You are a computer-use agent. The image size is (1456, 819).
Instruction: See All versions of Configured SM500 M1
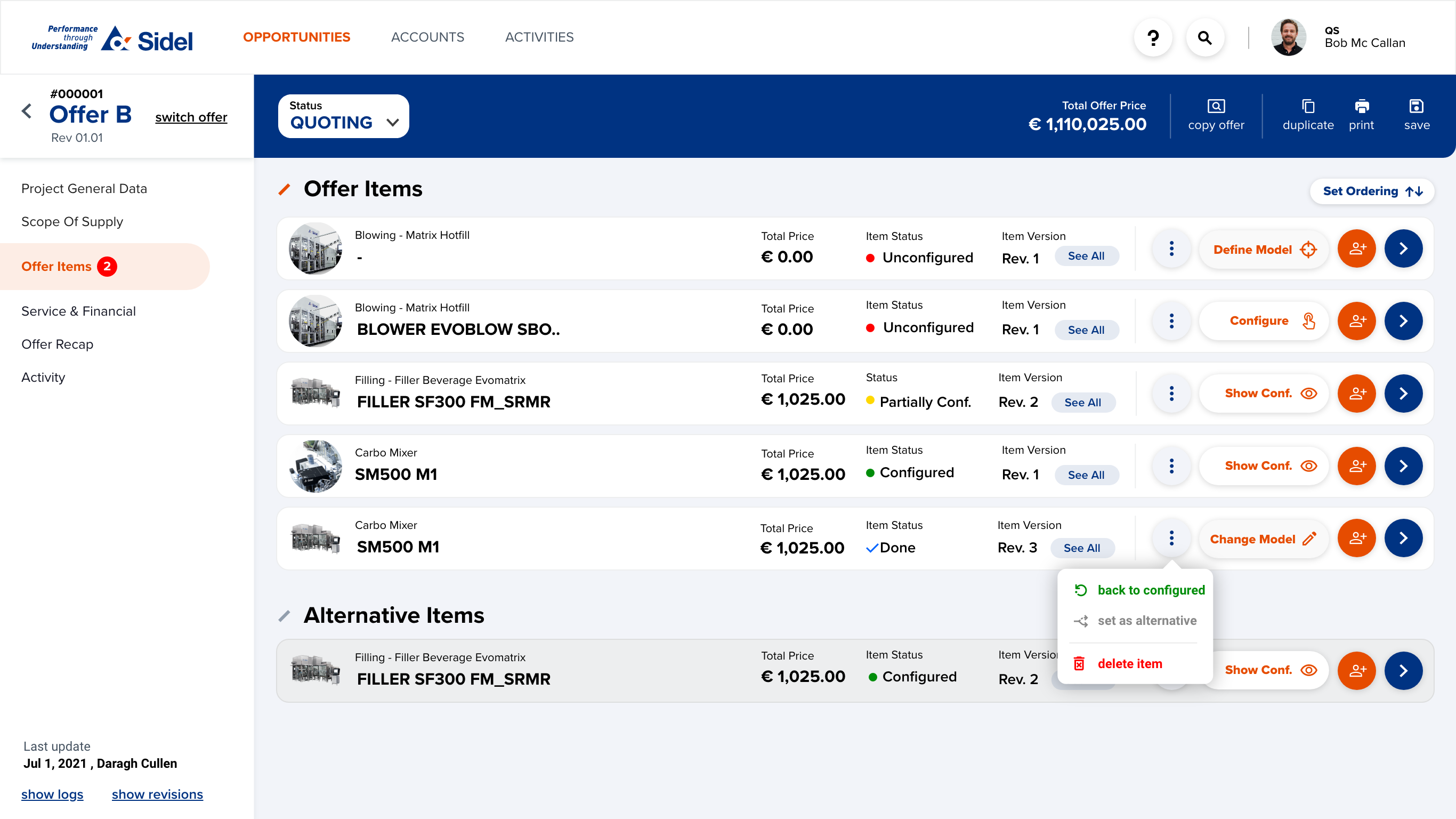[x=1086, y=475]
